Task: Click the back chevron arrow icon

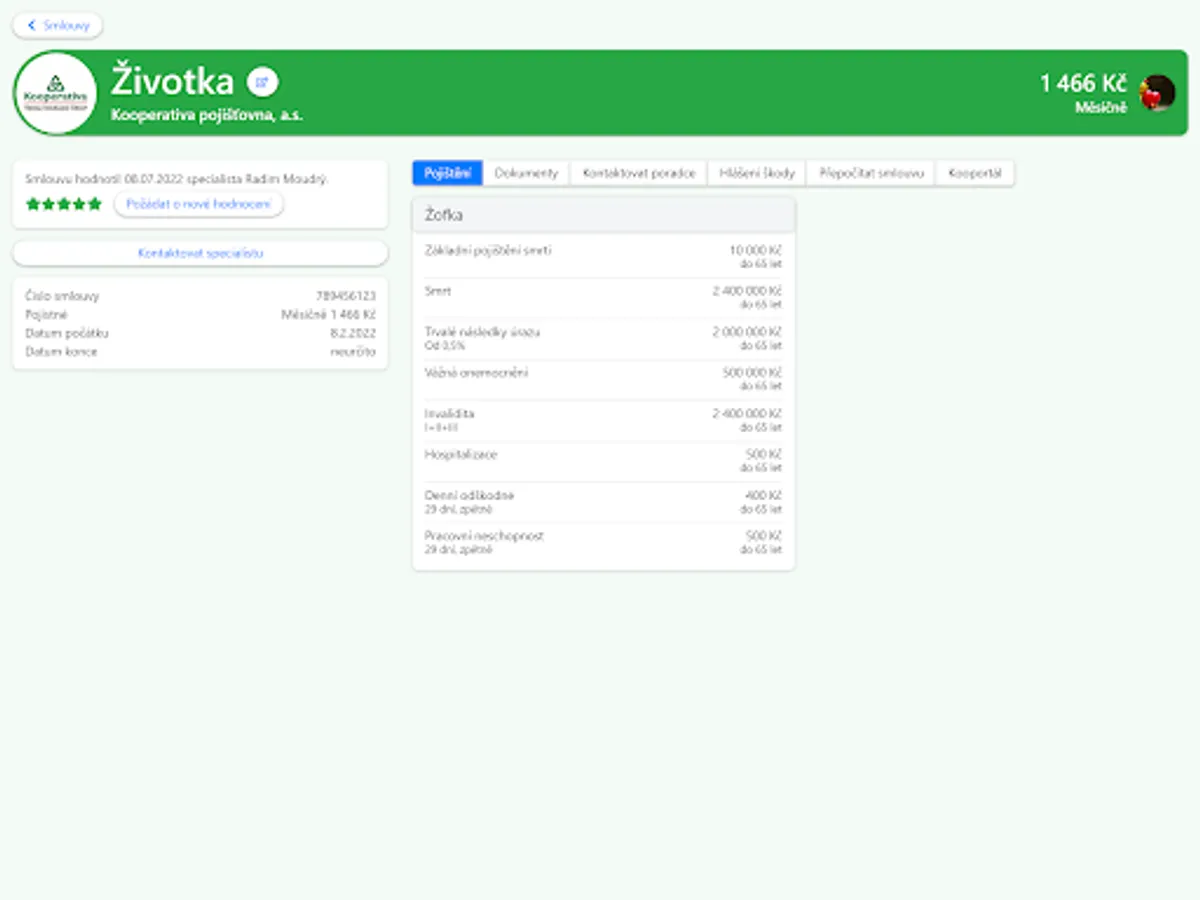Action: click(31, 25)
